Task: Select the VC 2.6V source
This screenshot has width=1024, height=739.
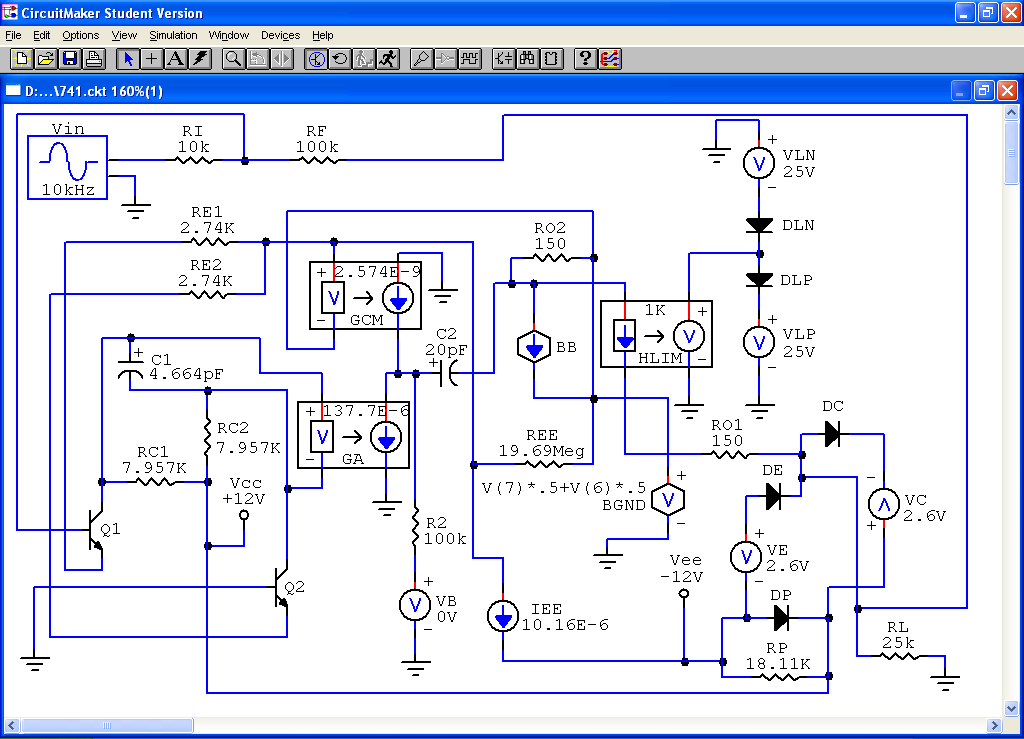Action: 884,504
